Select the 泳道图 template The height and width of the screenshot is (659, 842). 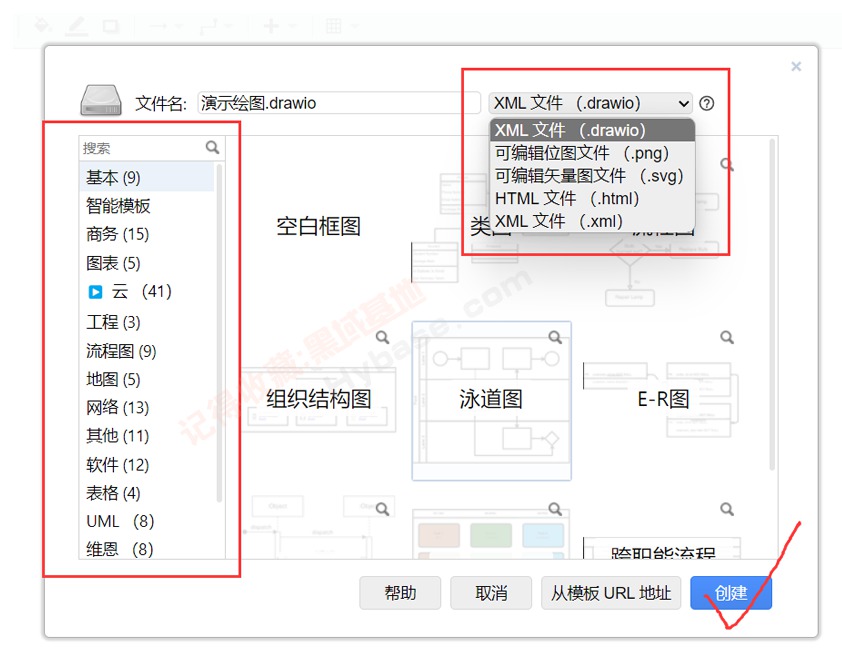tap(491, 400)
